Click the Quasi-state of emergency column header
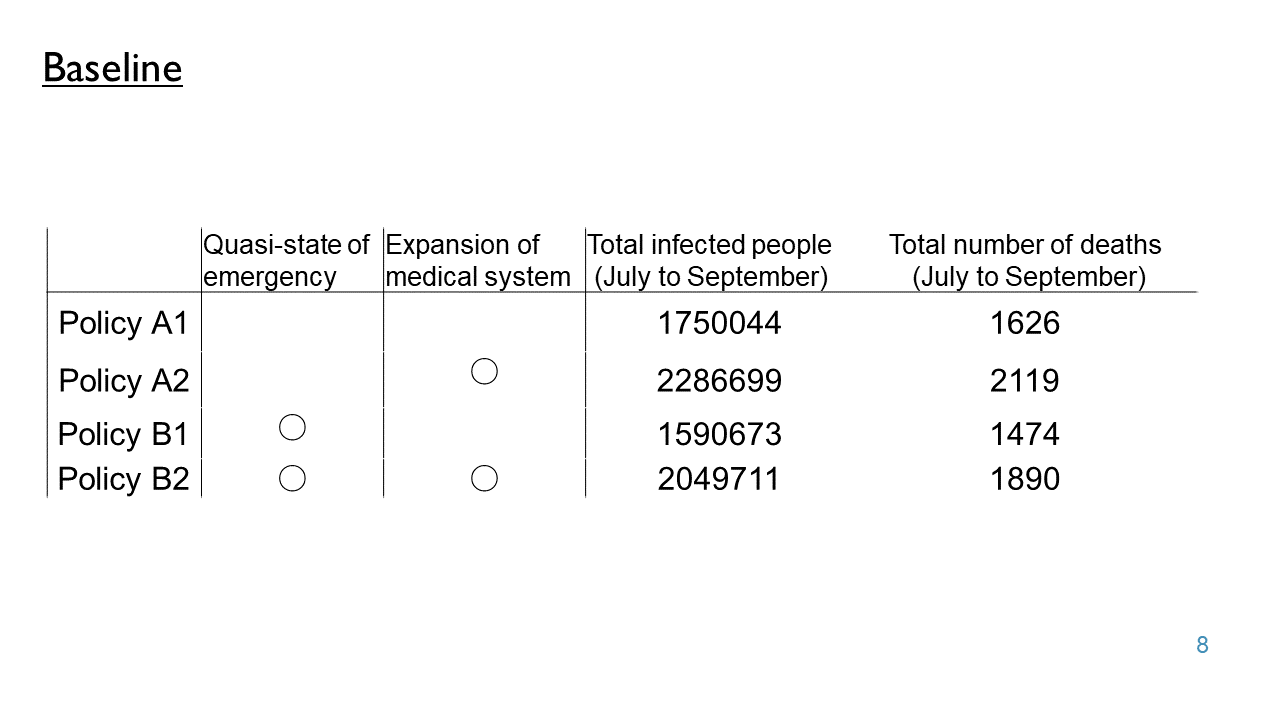Viewport: 1280px width, 720px height. pyautogui.click(x=287, y=261)
